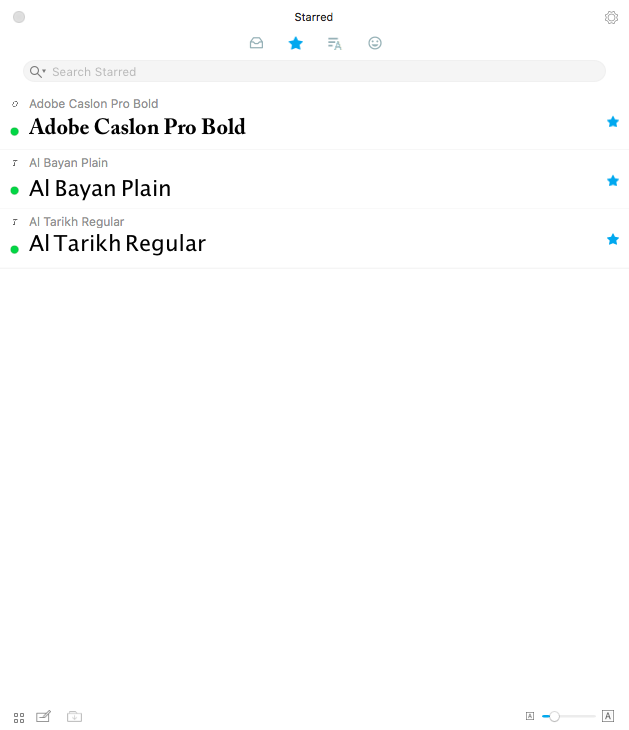
Task: Toggle activation dot for Adobe Caslon Pro
Action: (14, 131)
